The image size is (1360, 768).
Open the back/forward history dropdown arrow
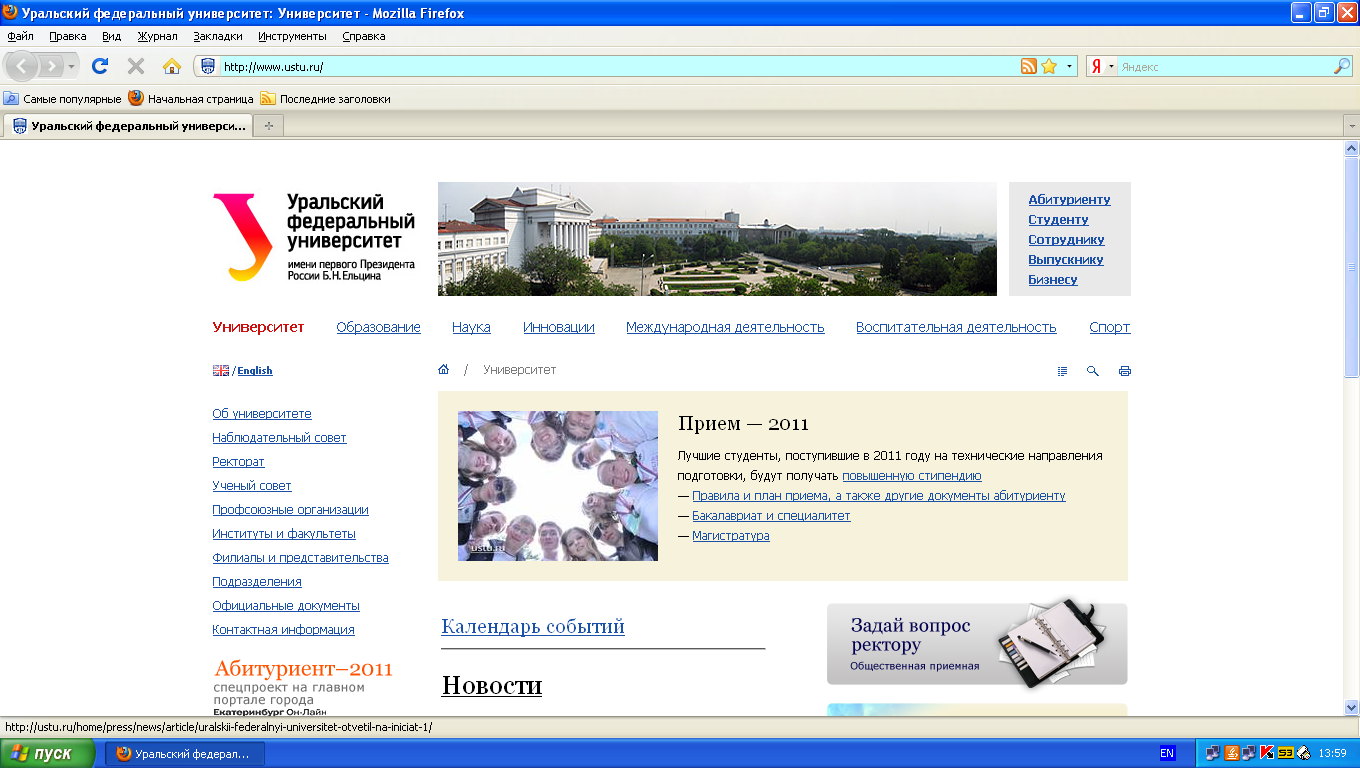[72, 66]
